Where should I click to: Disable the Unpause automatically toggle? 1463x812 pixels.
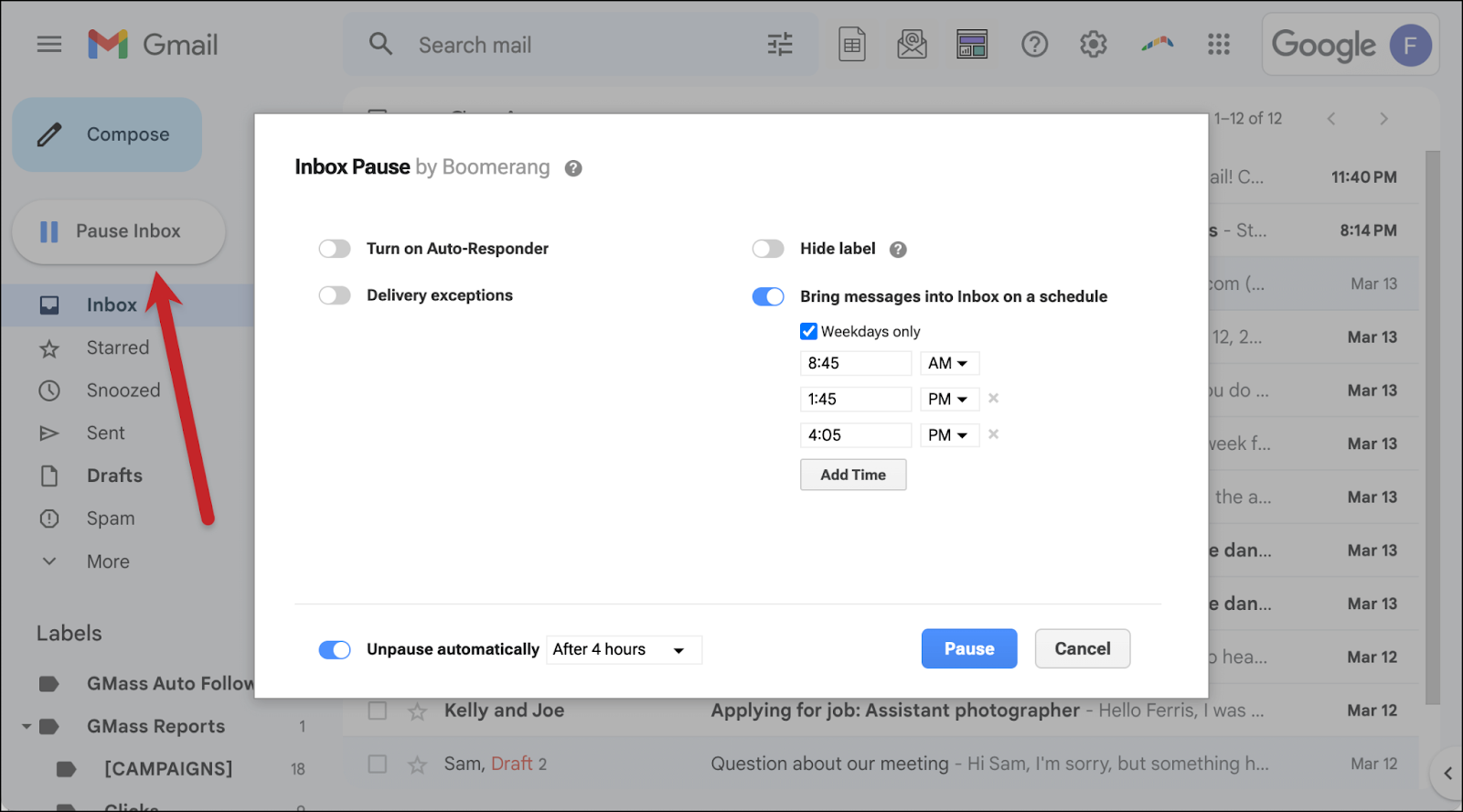pyautogui.click(x=335, y=649)
